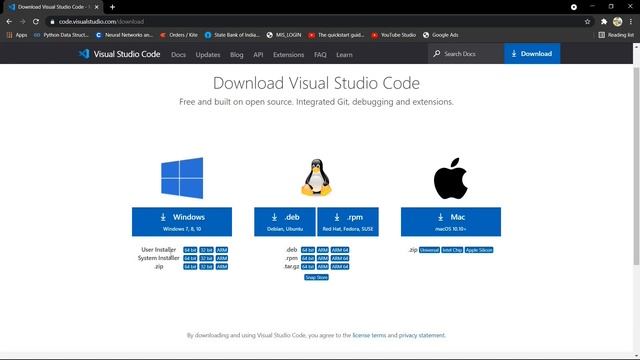This screenshot has height=360, width=640.
Task: Download Windows System Installer 64 bit
Action: (190, 258)
